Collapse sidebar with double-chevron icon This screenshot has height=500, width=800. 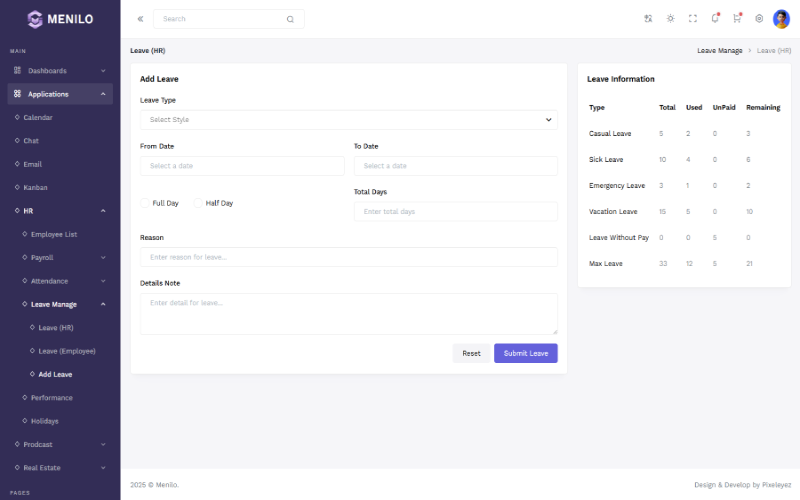[x=140, y=19]
